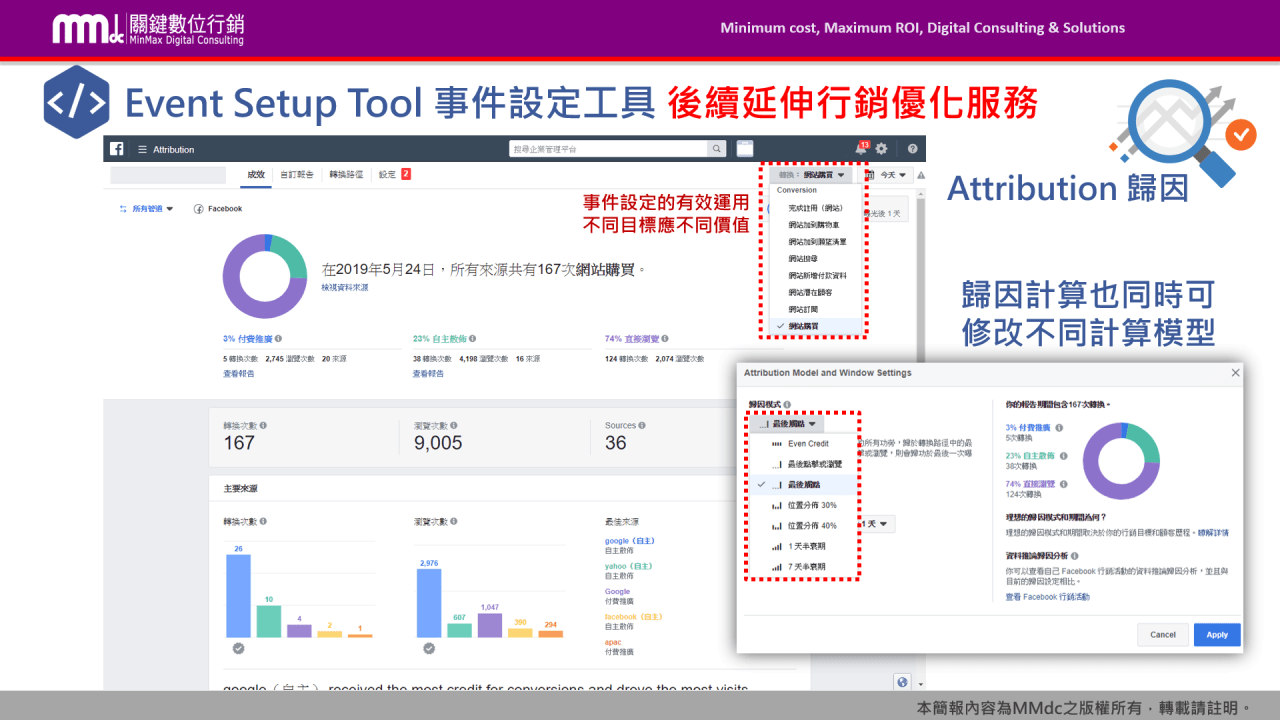Viewport: 1280px width, 720px height.
Task: Click the Facebook logo icon
Action: click(115, 149)
